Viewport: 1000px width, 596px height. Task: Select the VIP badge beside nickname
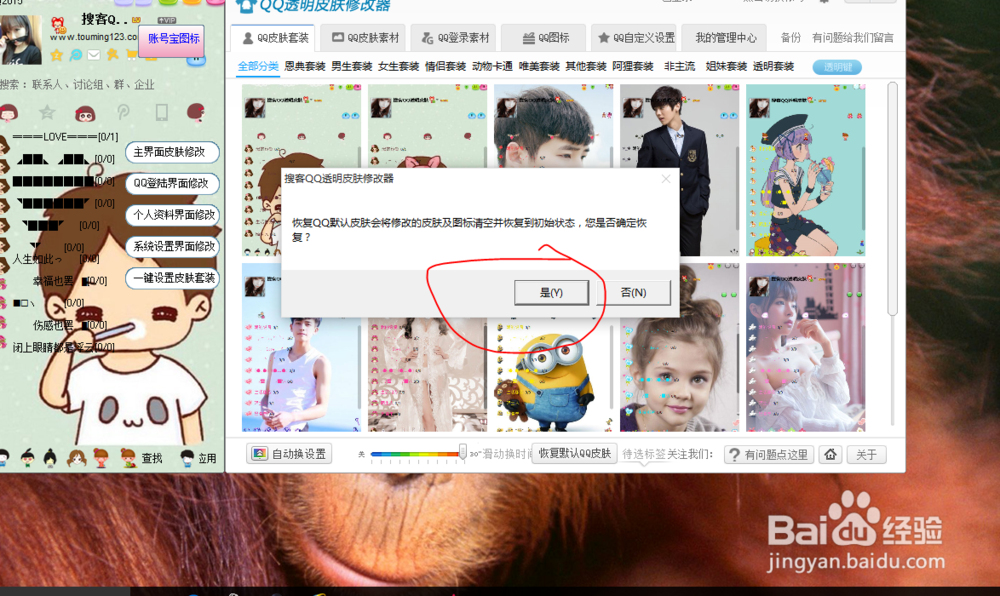[x=167, y=20]
